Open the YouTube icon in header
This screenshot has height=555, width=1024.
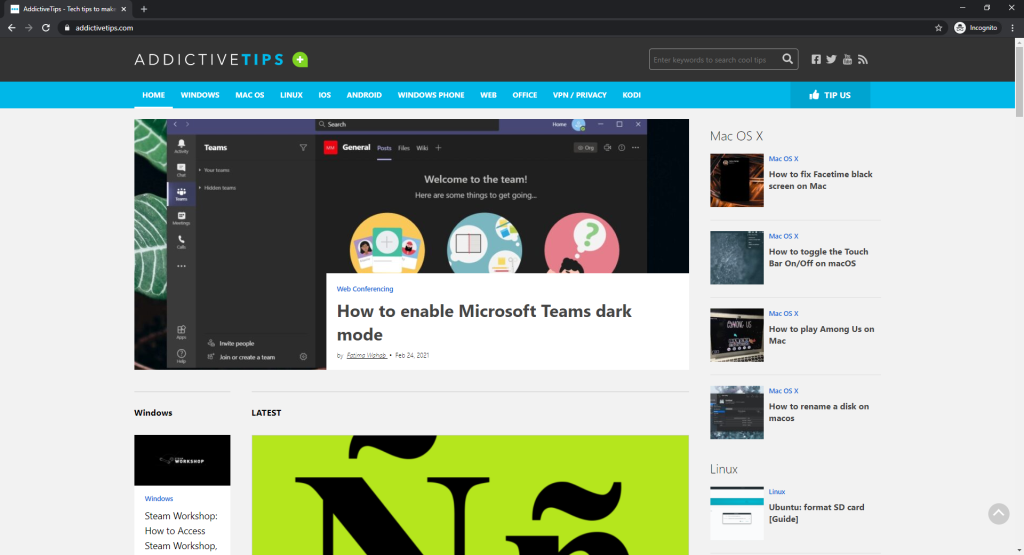847,59
